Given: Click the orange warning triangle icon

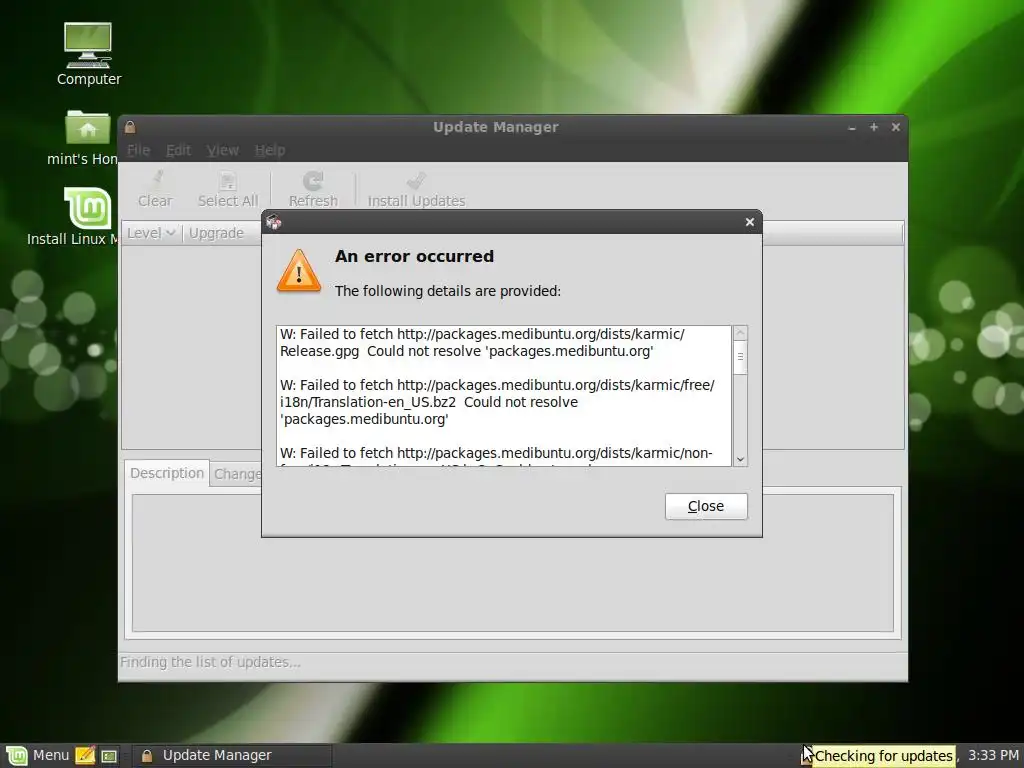Looking at the screenshot, I should (x=298, y=270).
